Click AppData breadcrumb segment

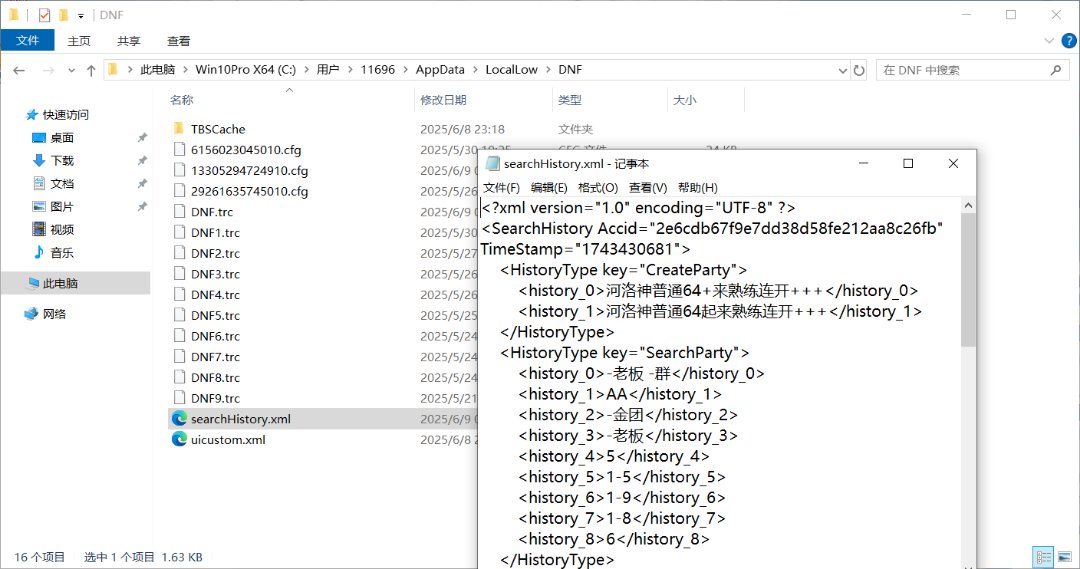pos(440,70)
